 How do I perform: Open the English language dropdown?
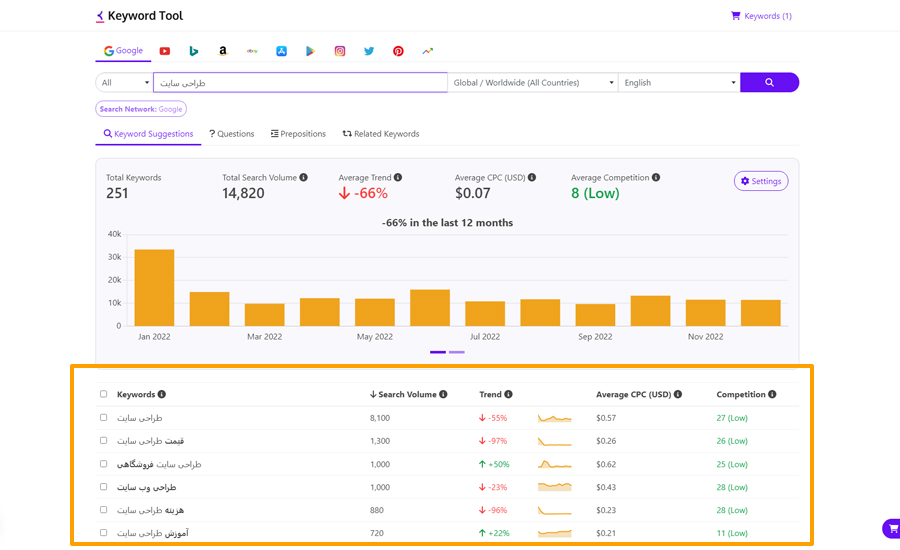point(679,82)
